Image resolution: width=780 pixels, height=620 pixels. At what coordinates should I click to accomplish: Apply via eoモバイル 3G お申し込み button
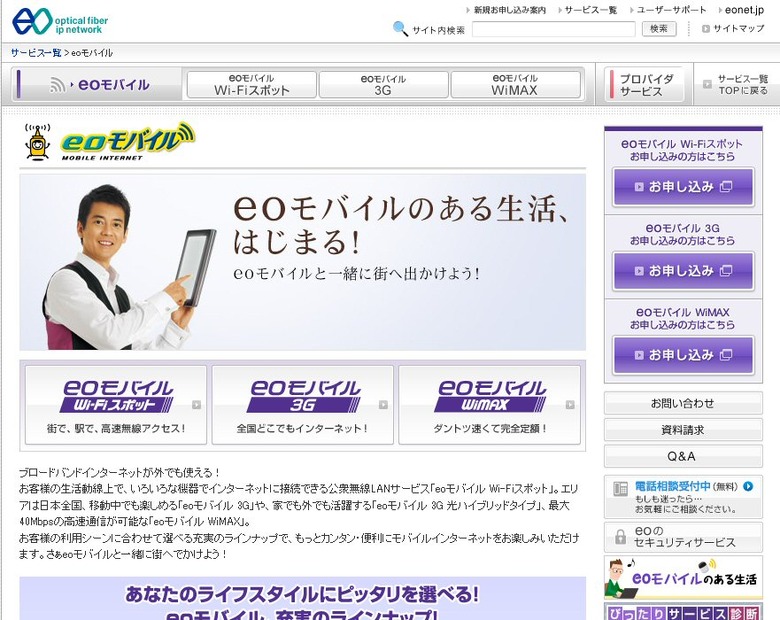[x=683, y=271]
